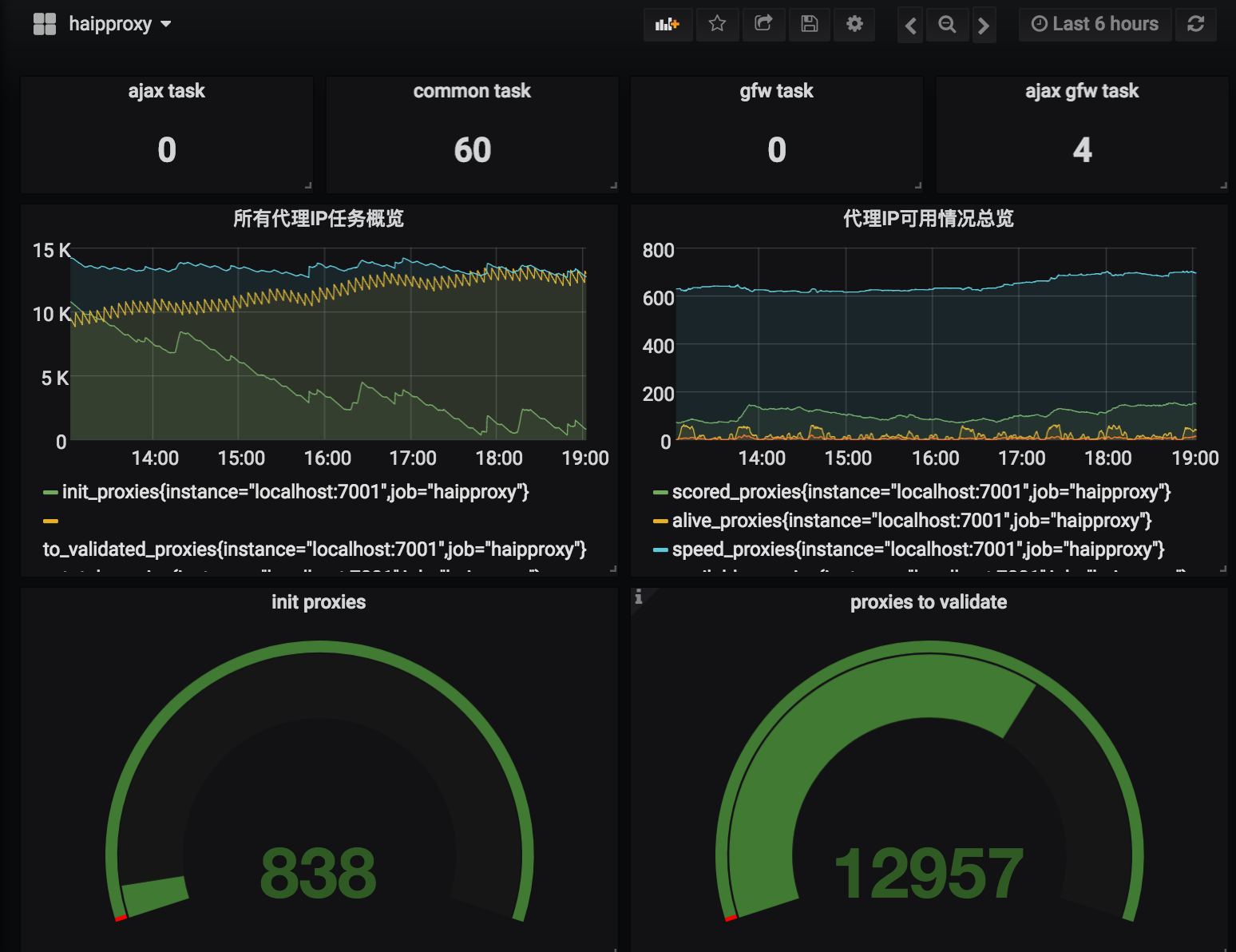1236x952 pixels.
Task: Open the gfw task panel title menu
Action: tap(777, 91)
